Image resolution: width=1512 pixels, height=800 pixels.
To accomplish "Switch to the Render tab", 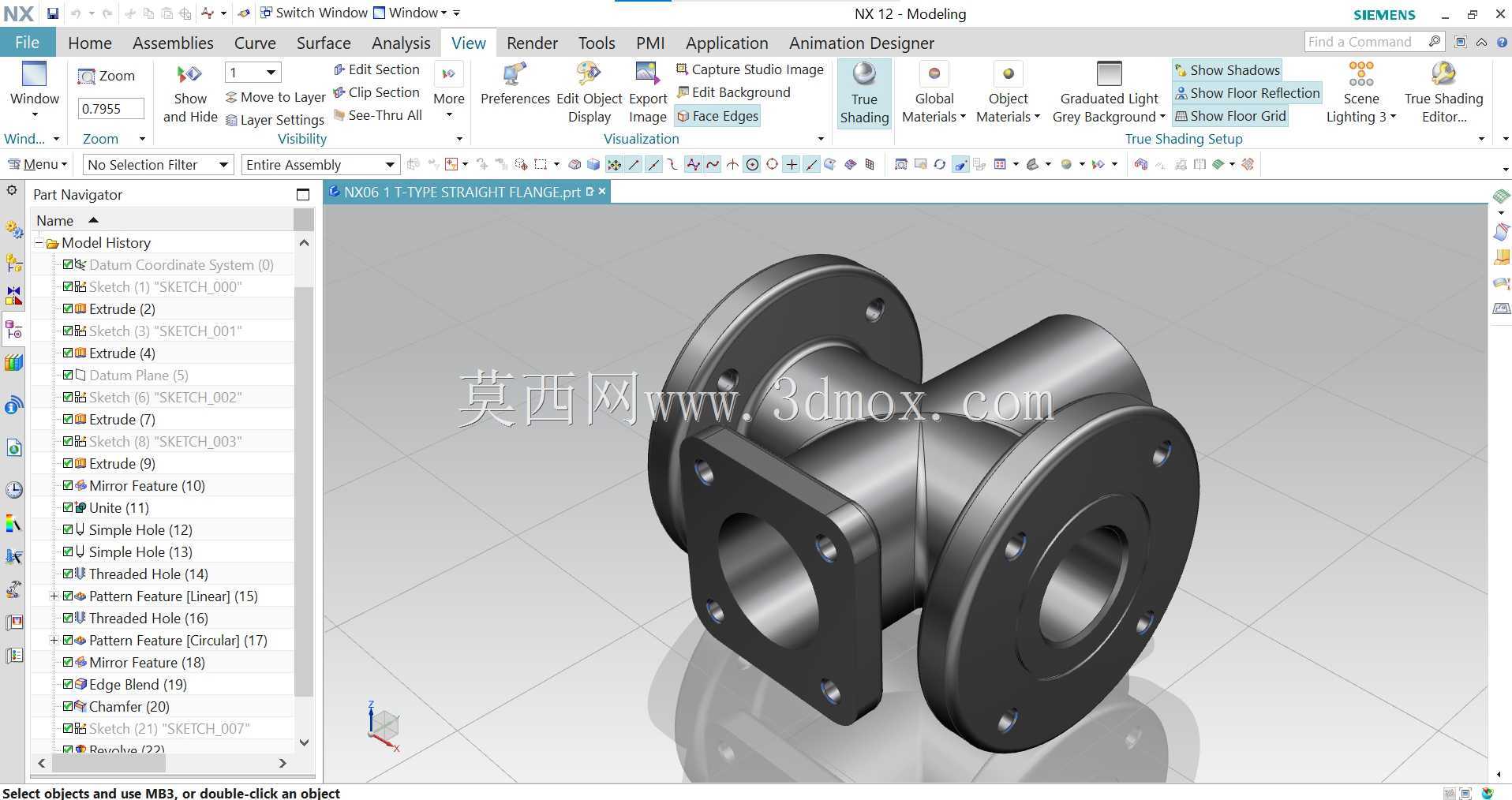I will (x=532, y=43).
